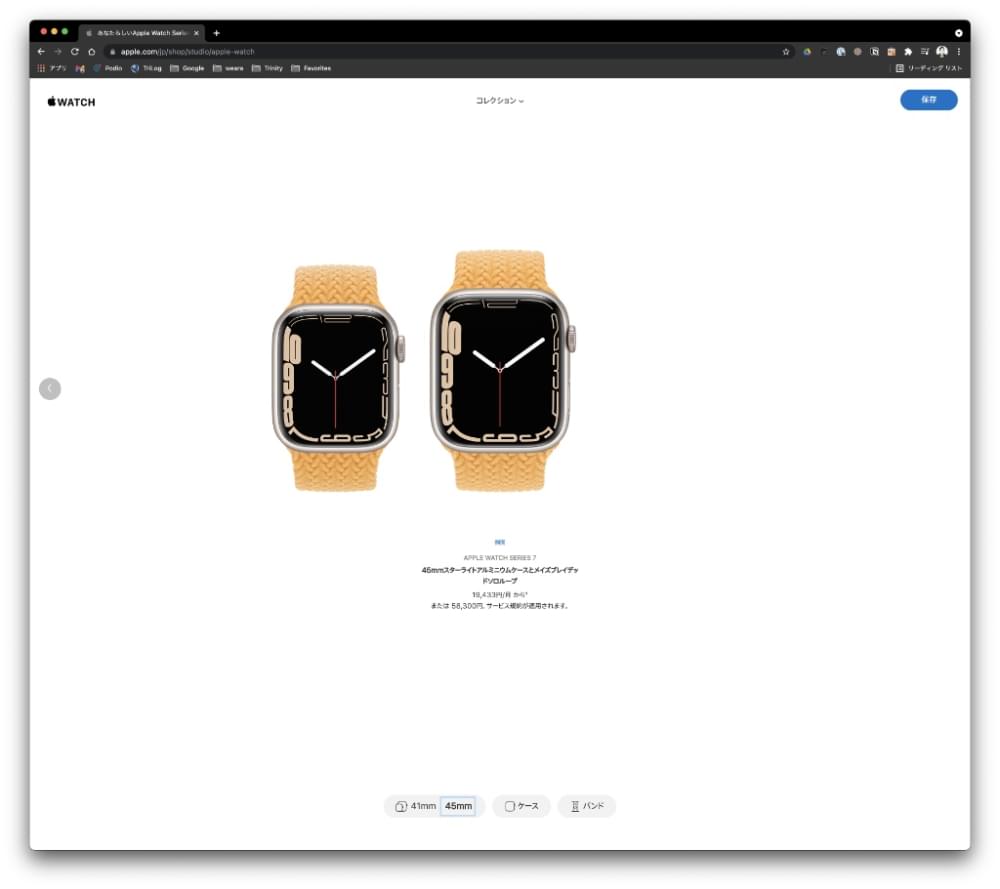Select the 45mm size option
Viewport: 1000px width, 889px height.
(459, 806)
